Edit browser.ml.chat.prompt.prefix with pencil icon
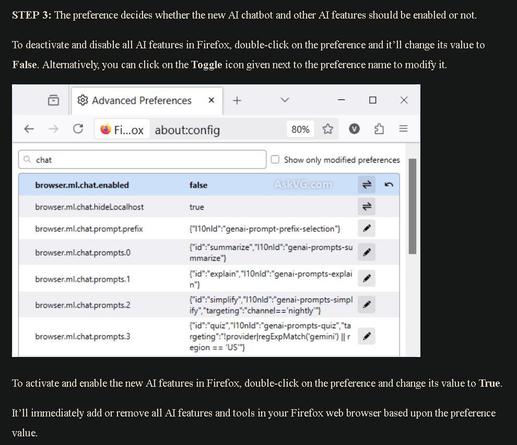Image resolution: width=517 pixels, height=445 pixels. [367, 228]
